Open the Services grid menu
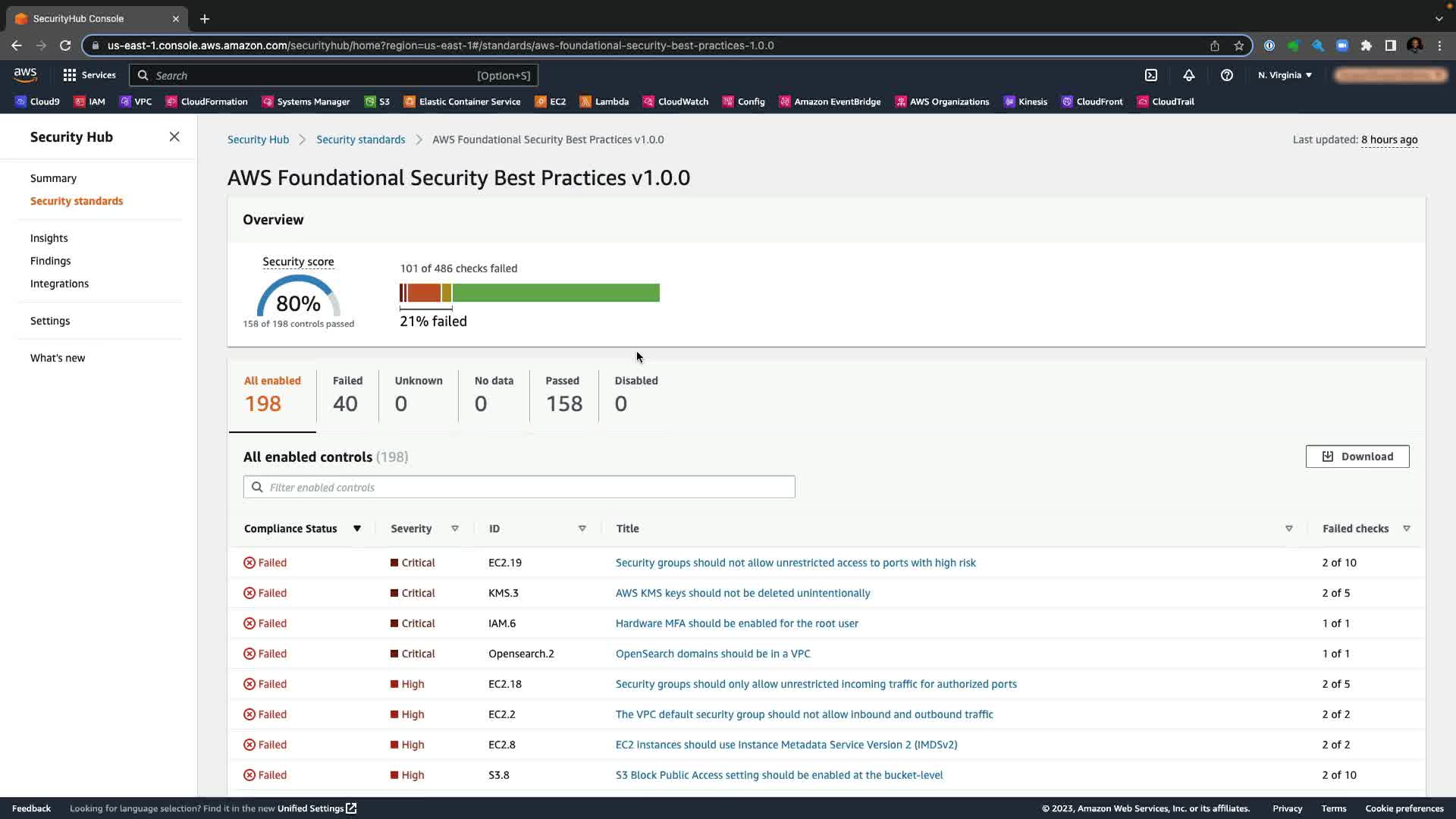Viewport: 1456px width, 819px height. tap(89, 75)
